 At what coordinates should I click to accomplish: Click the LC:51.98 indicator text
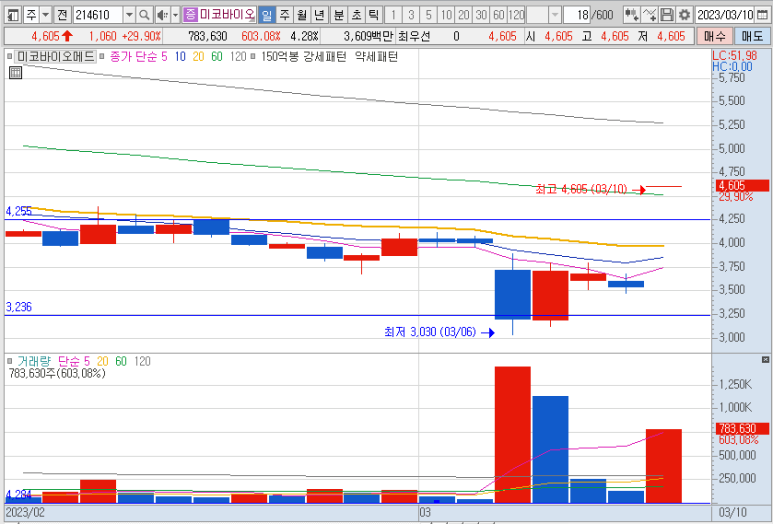(x=735, y=56)
